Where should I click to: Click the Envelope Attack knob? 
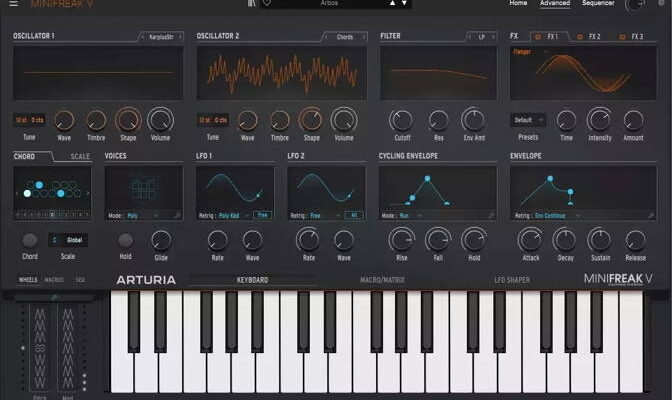(530, 239)
